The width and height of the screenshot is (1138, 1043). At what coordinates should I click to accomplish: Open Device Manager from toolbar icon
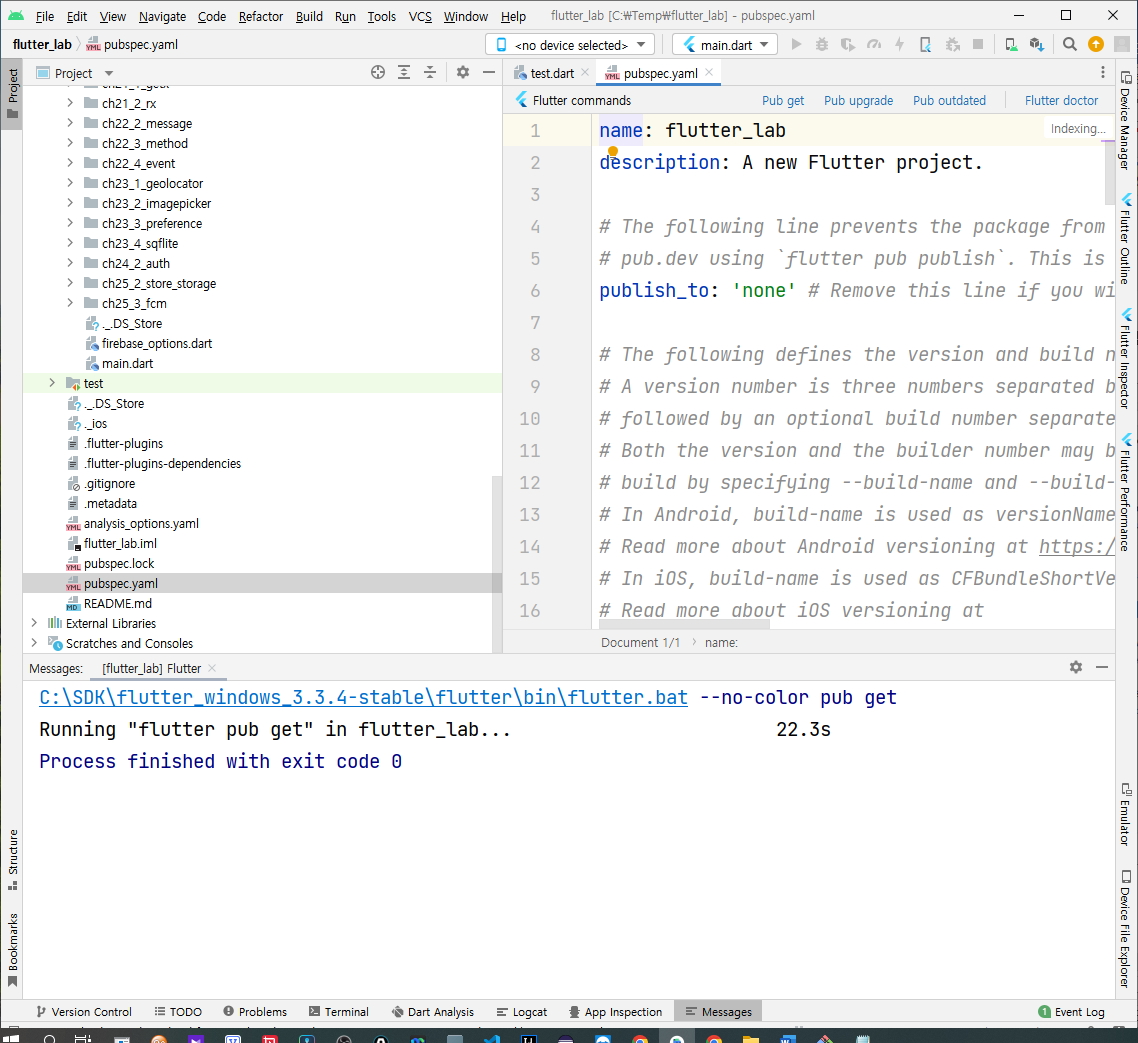tap(1011, 44)
